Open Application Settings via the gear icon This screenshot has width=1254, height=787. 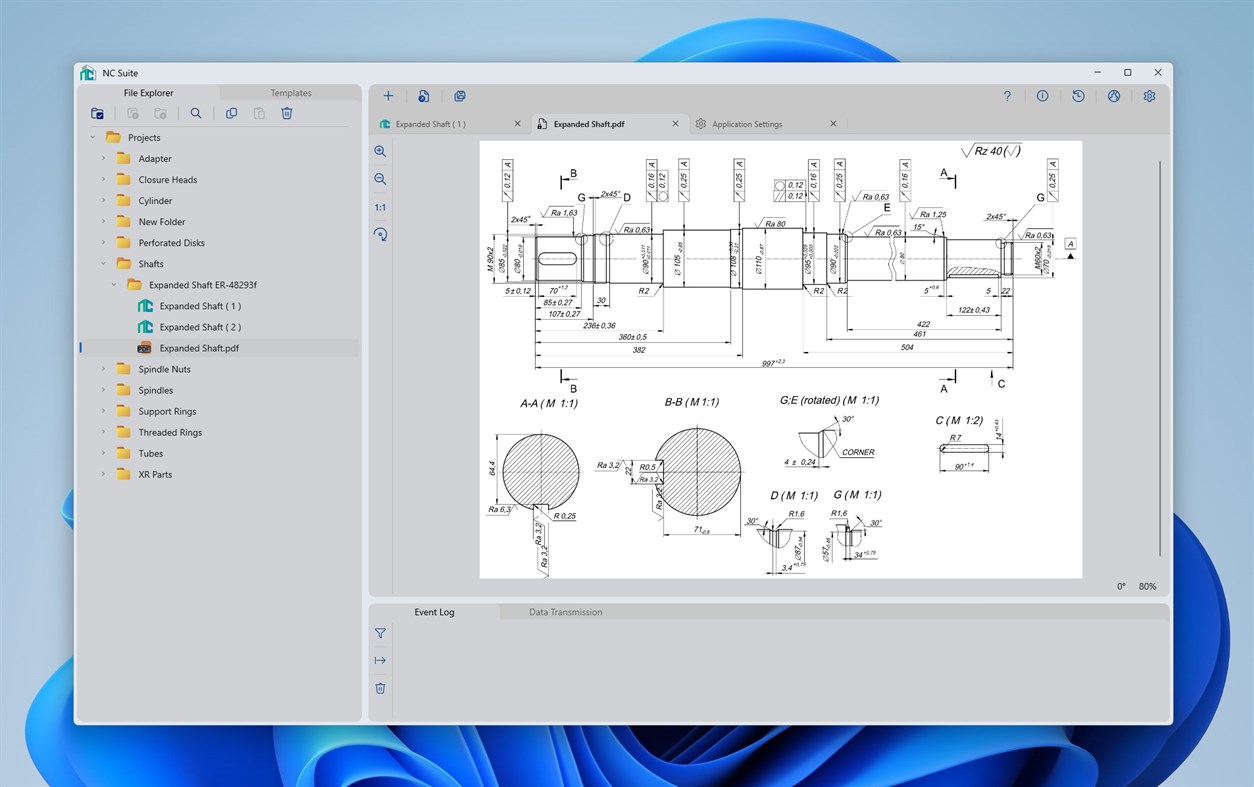pyautogui.click(x=1149, y=95)
